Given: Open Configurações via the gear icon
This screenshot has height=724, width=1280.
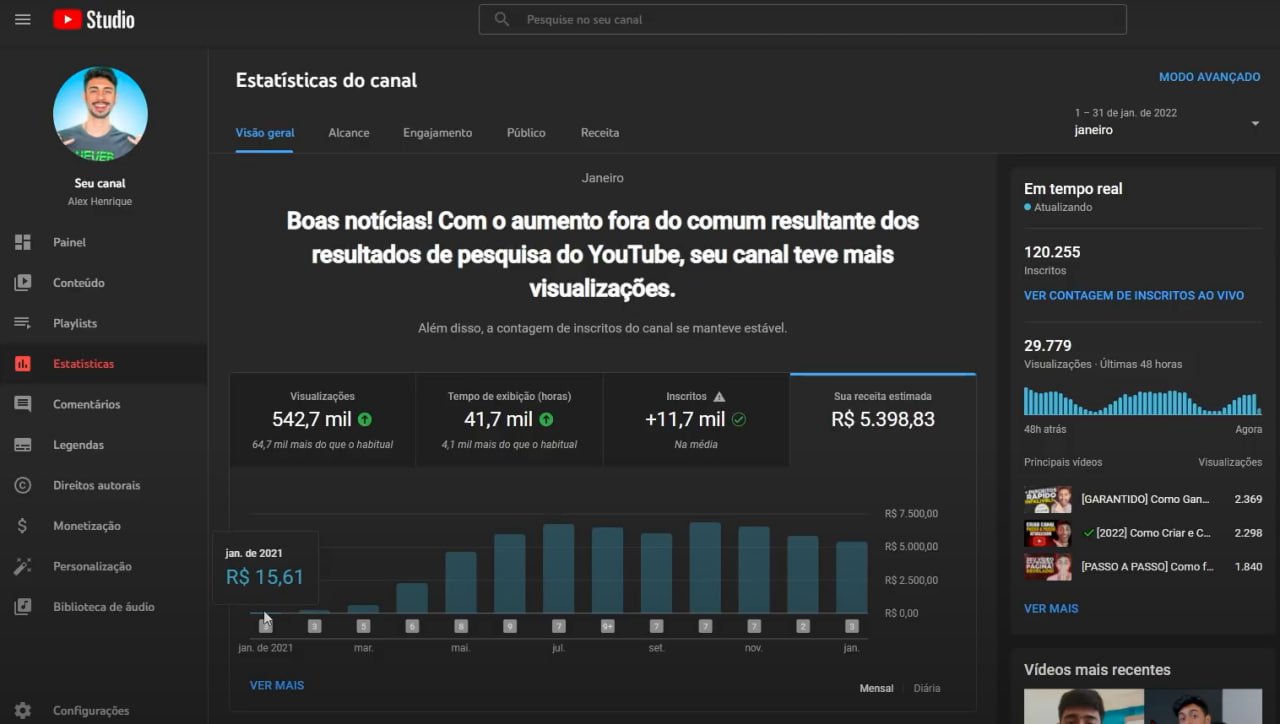Looking at the screenshot, I should pos(23,710).
